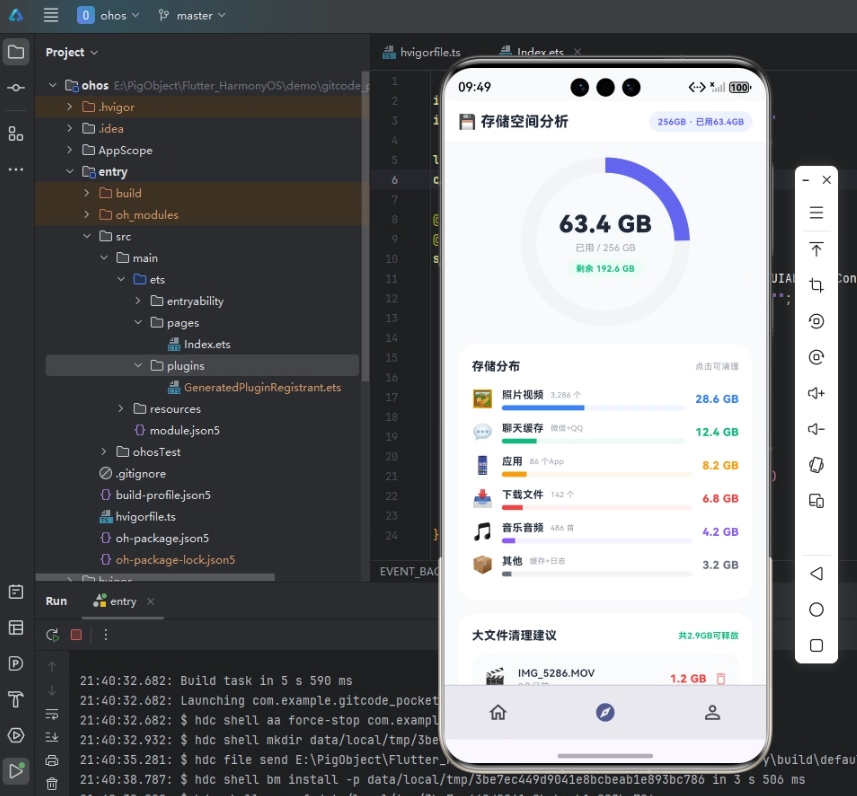Tap emulator back triangle button

click(816, 573)
